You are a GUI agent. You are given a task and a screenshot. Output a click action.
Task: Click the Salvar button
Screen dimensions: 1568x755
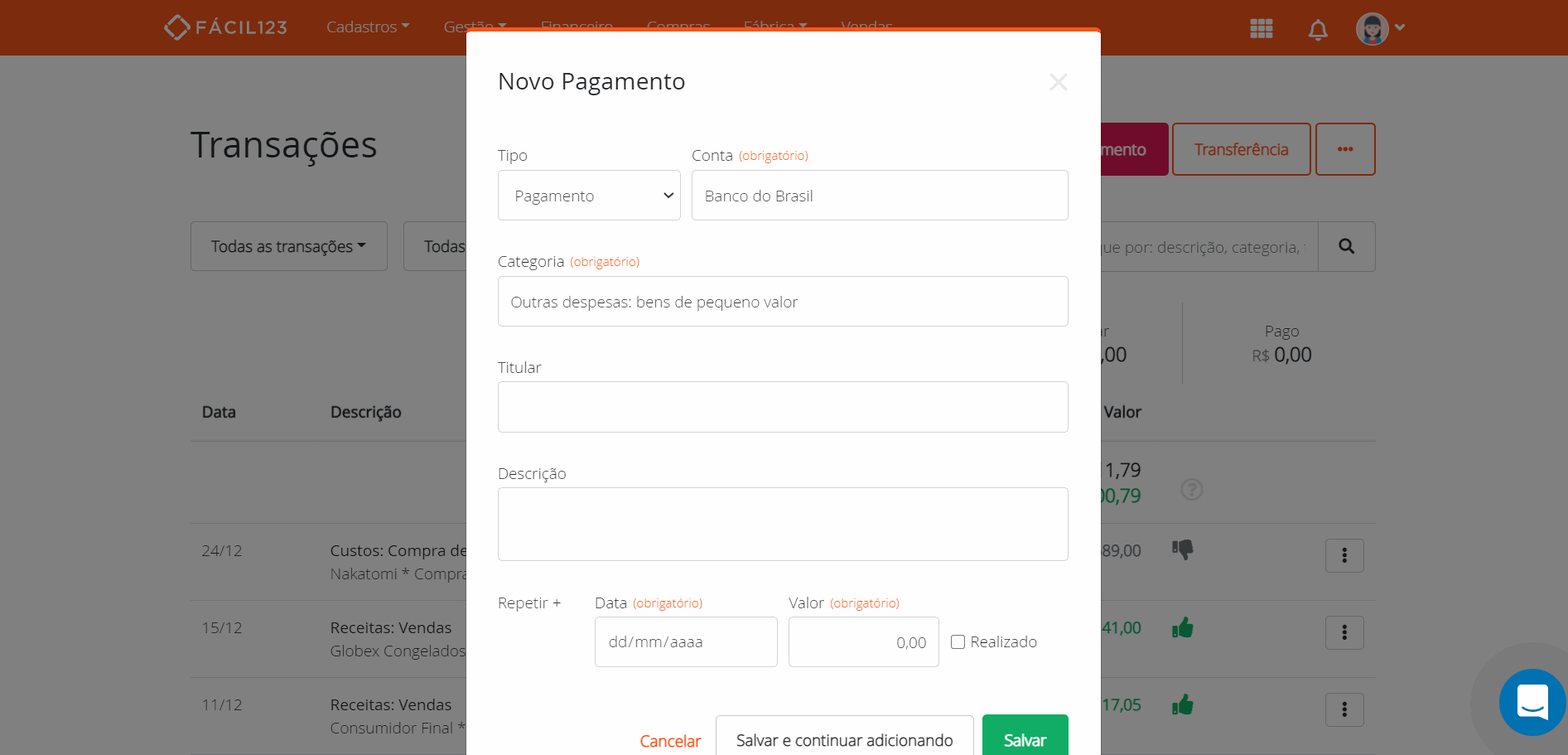coord(1025,740)
